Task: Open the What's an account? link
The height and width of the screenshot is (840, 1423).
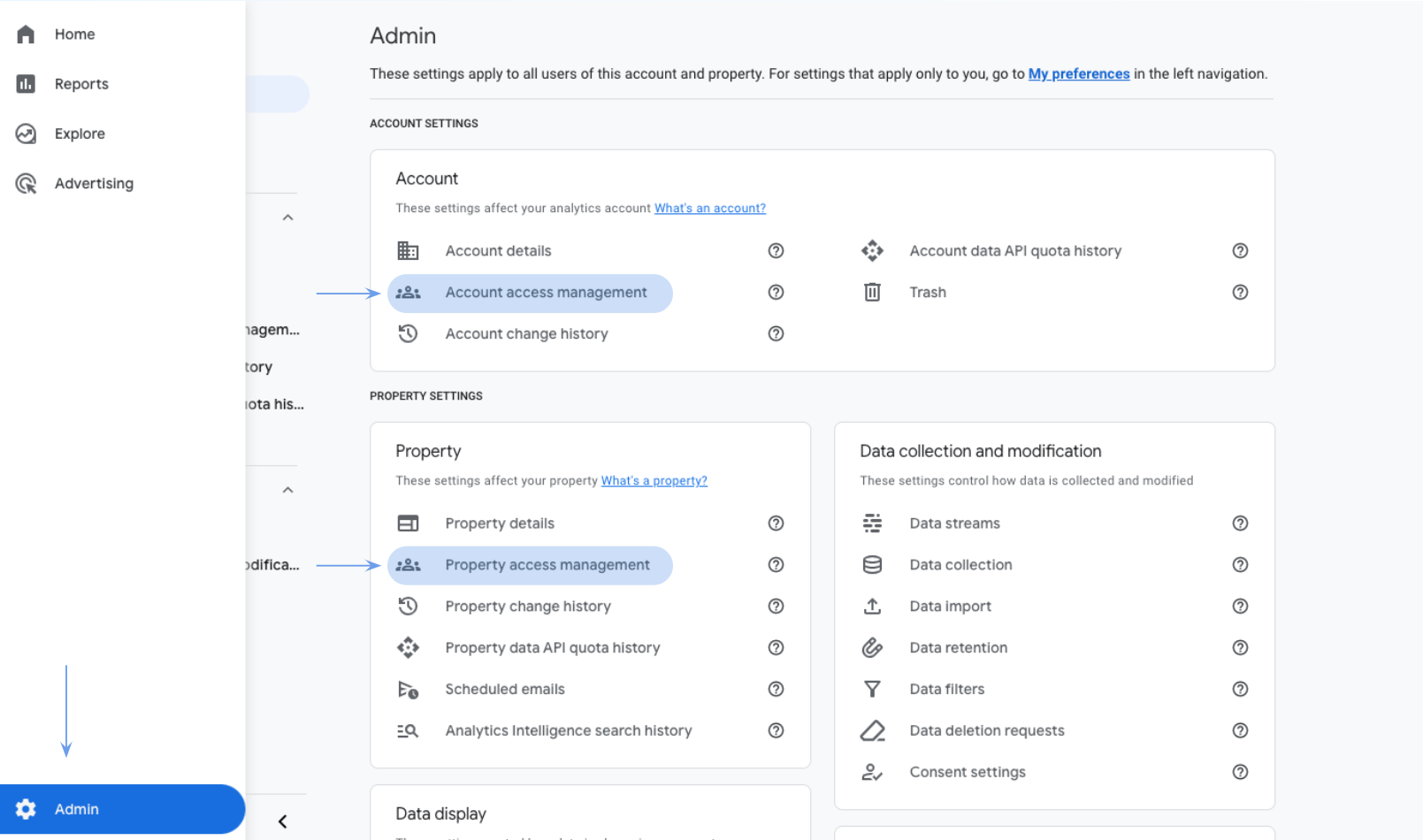Action: [x=710, y=209]
